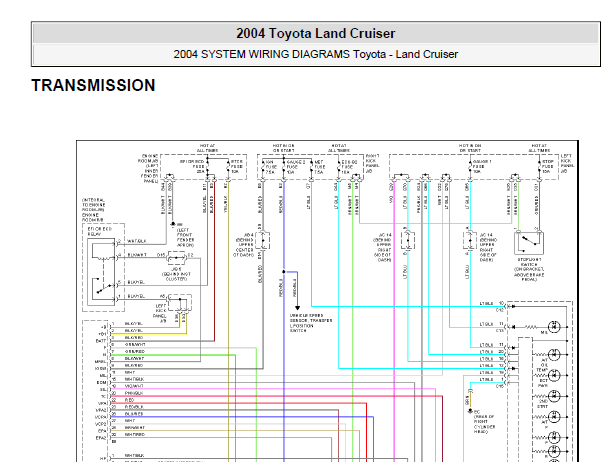Click the "RIGHT KICK PANEL J/B" label
This screenshot has height=462, width=605.
(x=372, y=163)
